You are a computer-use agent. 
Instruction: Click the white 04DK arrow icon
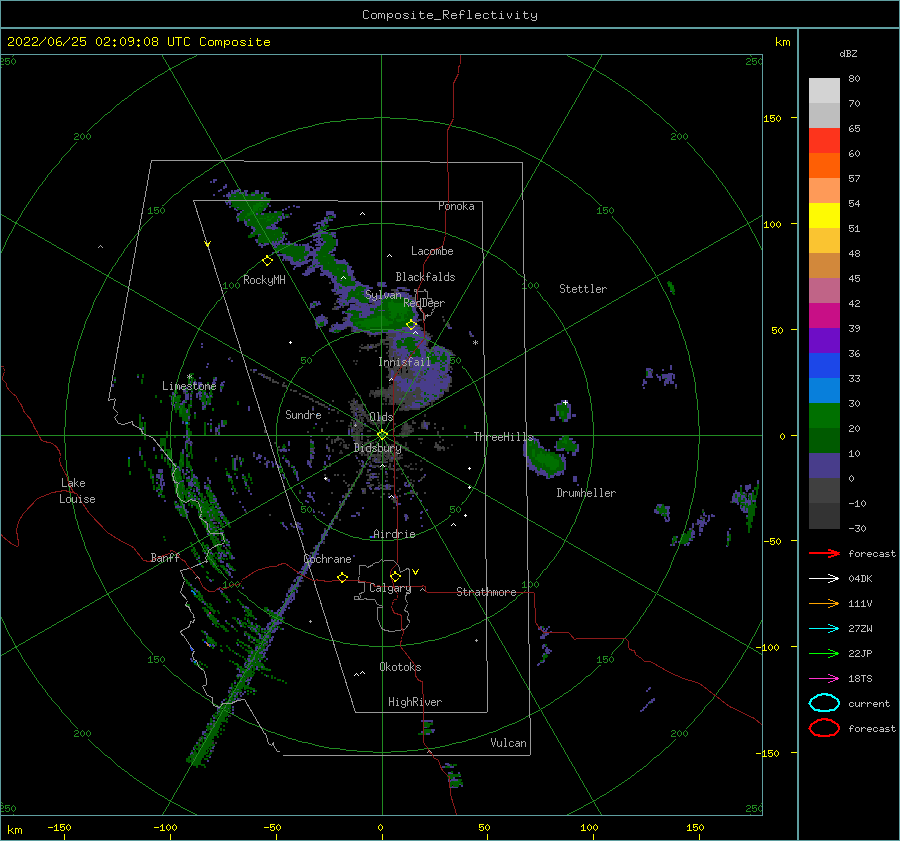(x=824, y=579)
